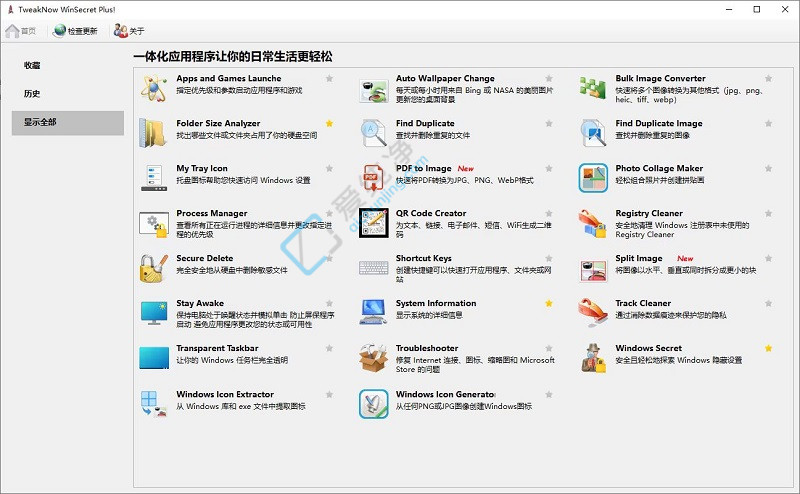Toggle favorite star for Photo Collage Maker
The width and height of the screenshot is (800, 494).
(x=768, y=168)
